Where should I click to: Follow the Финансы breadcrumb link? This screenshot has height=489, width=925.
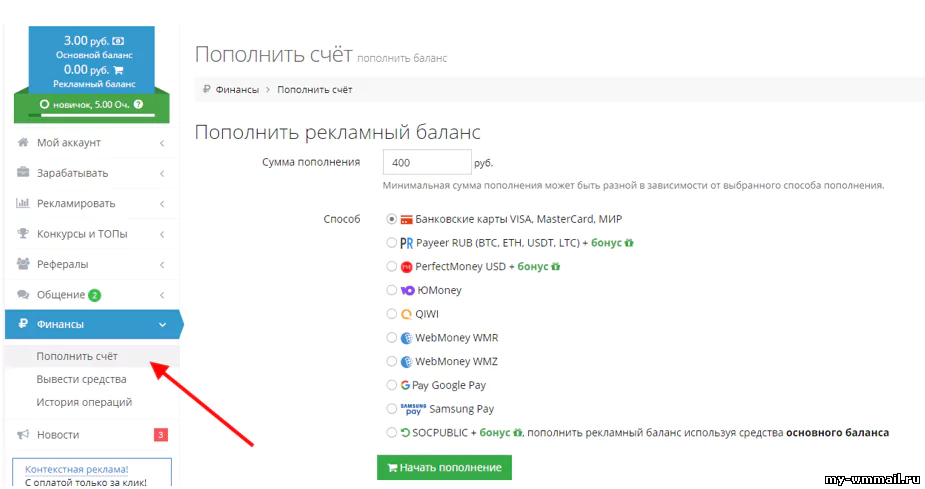(x=237, y=90)
